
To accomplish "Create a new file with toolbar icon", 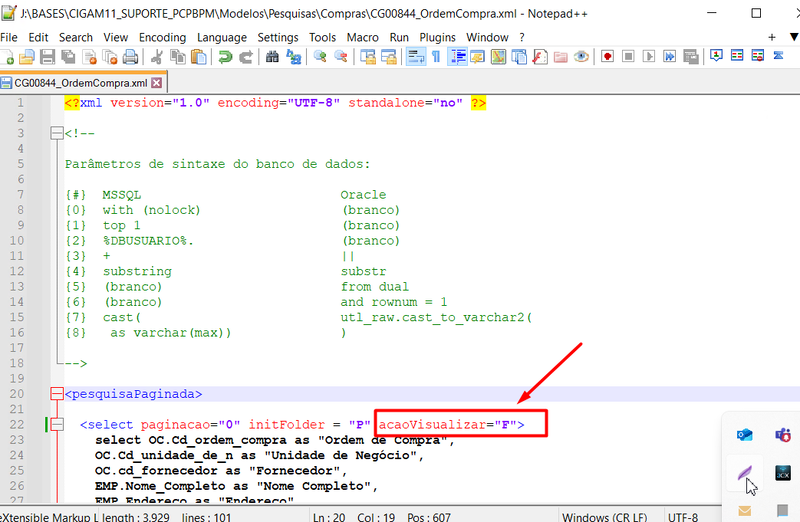I will pyautogui.click(x=7, y=57).
